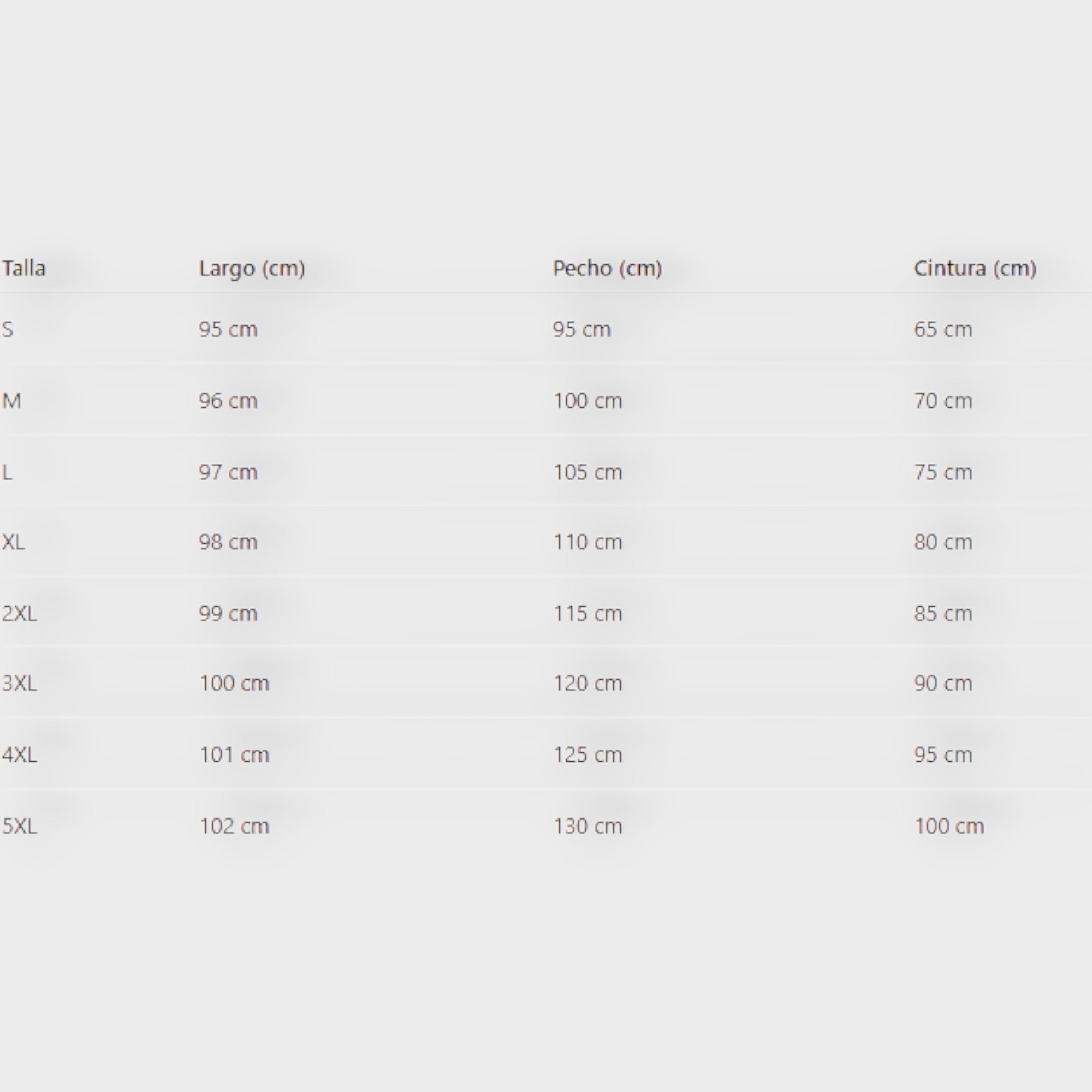Select the Cintura (cm) column header

click(x=975, y=268)
